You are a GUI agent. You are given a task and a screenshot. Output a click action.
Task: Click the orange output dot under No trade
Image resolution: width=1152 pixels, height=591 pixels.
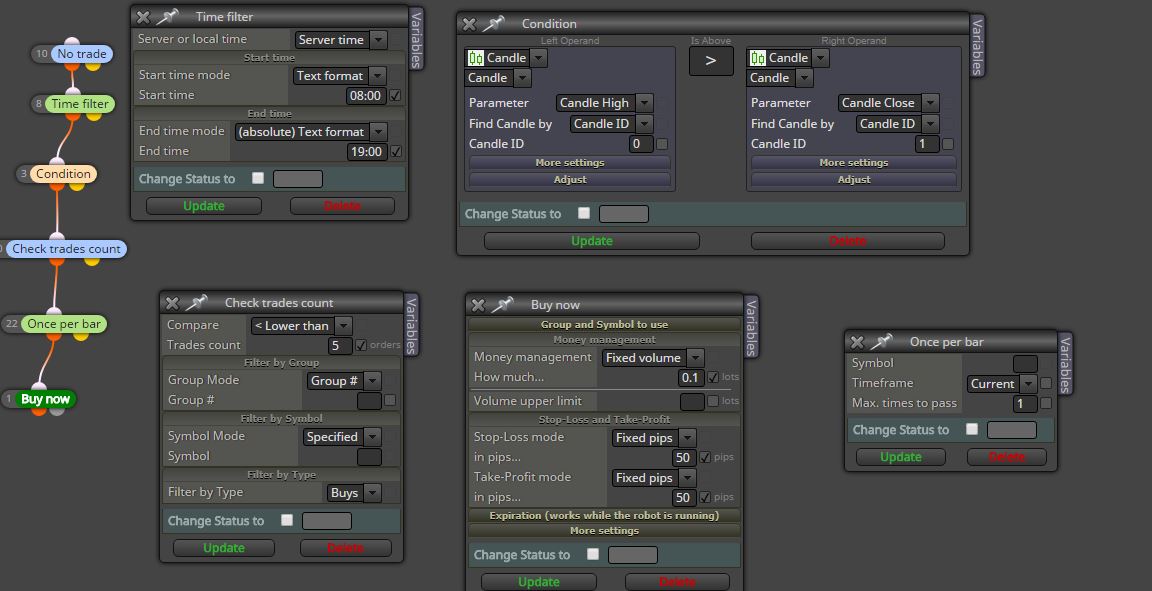[x=72, y=66]
